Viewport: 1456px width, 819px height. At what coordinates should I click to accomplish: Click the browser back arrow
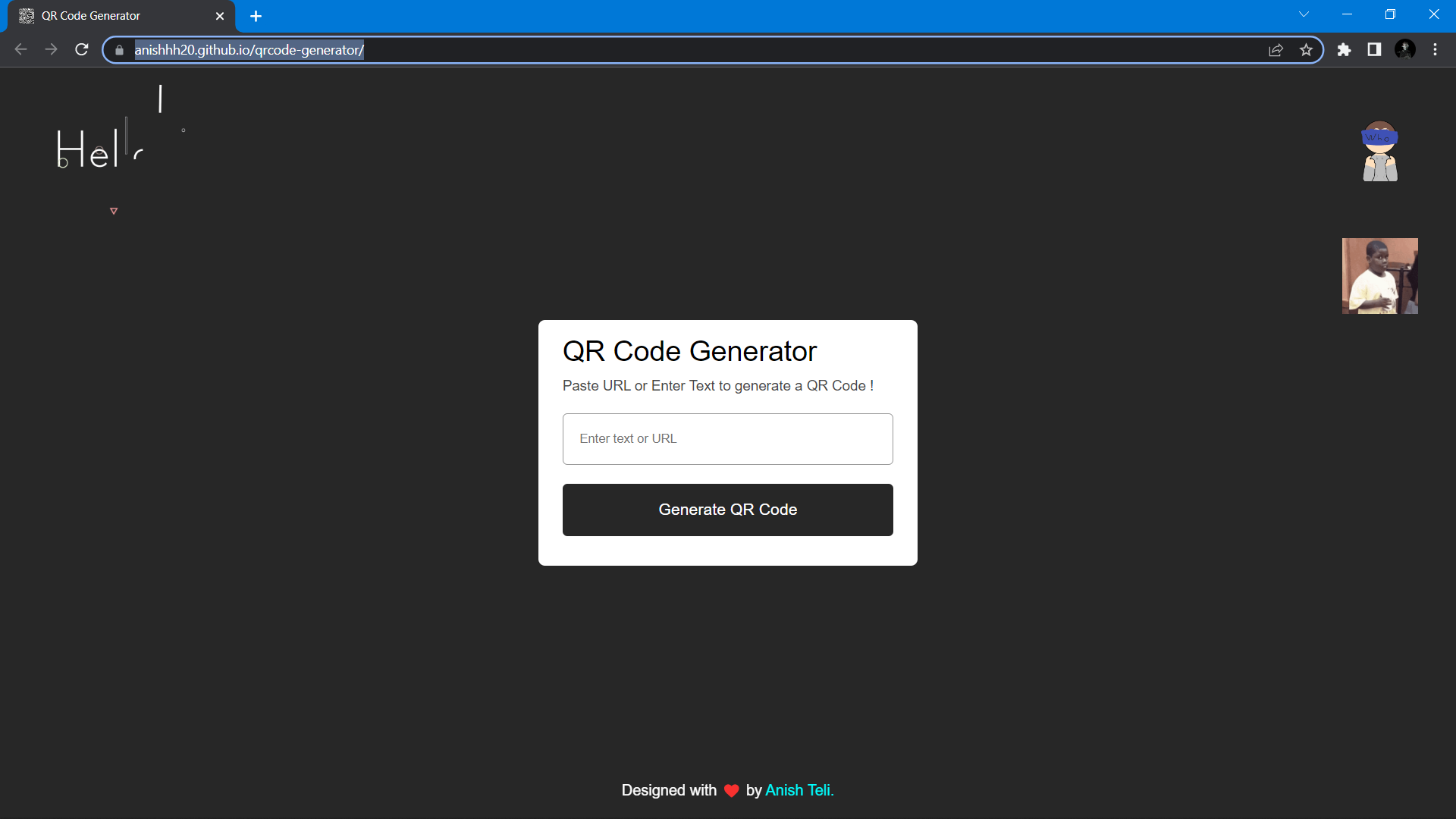20,49
